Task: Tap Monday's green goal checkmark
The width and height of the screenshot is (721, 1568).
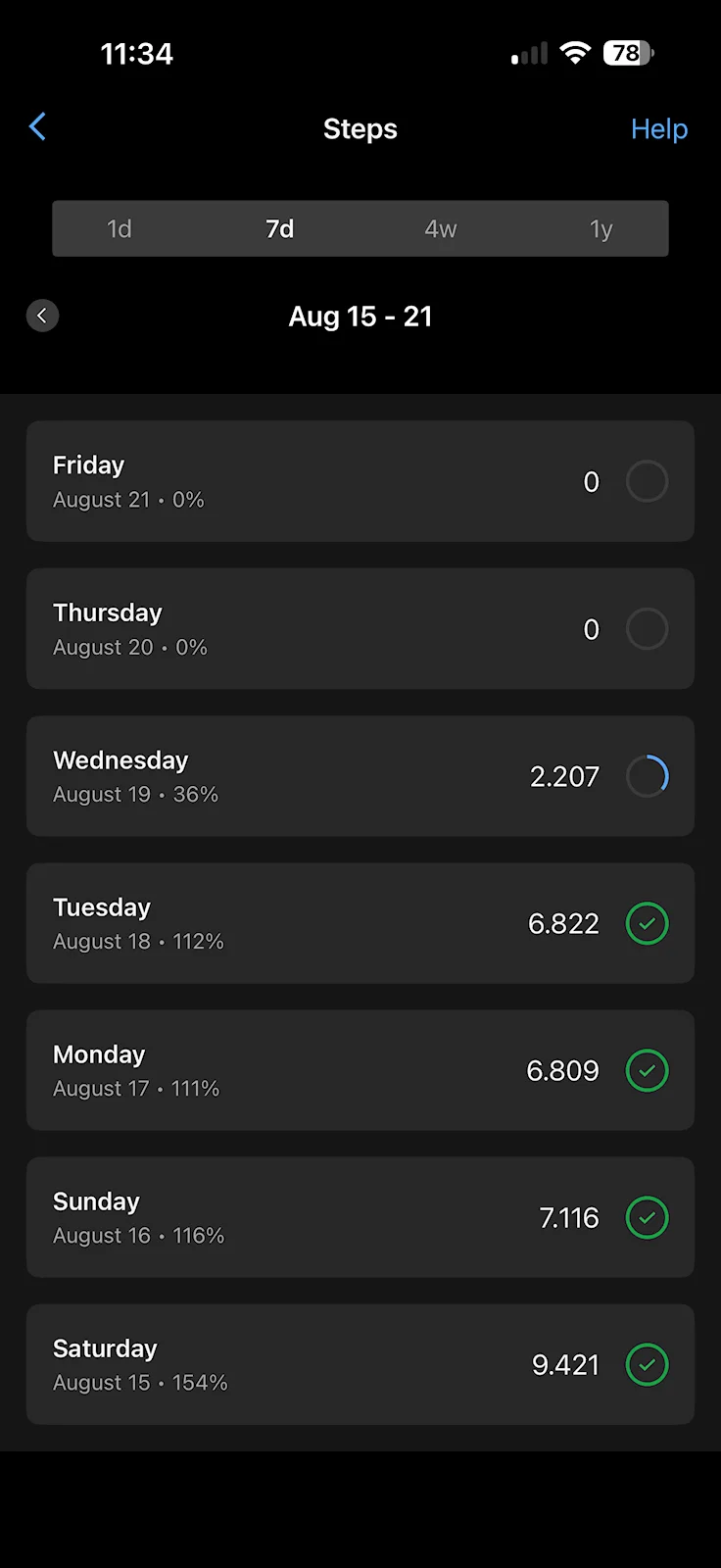Action: [x=648, y=1070]
